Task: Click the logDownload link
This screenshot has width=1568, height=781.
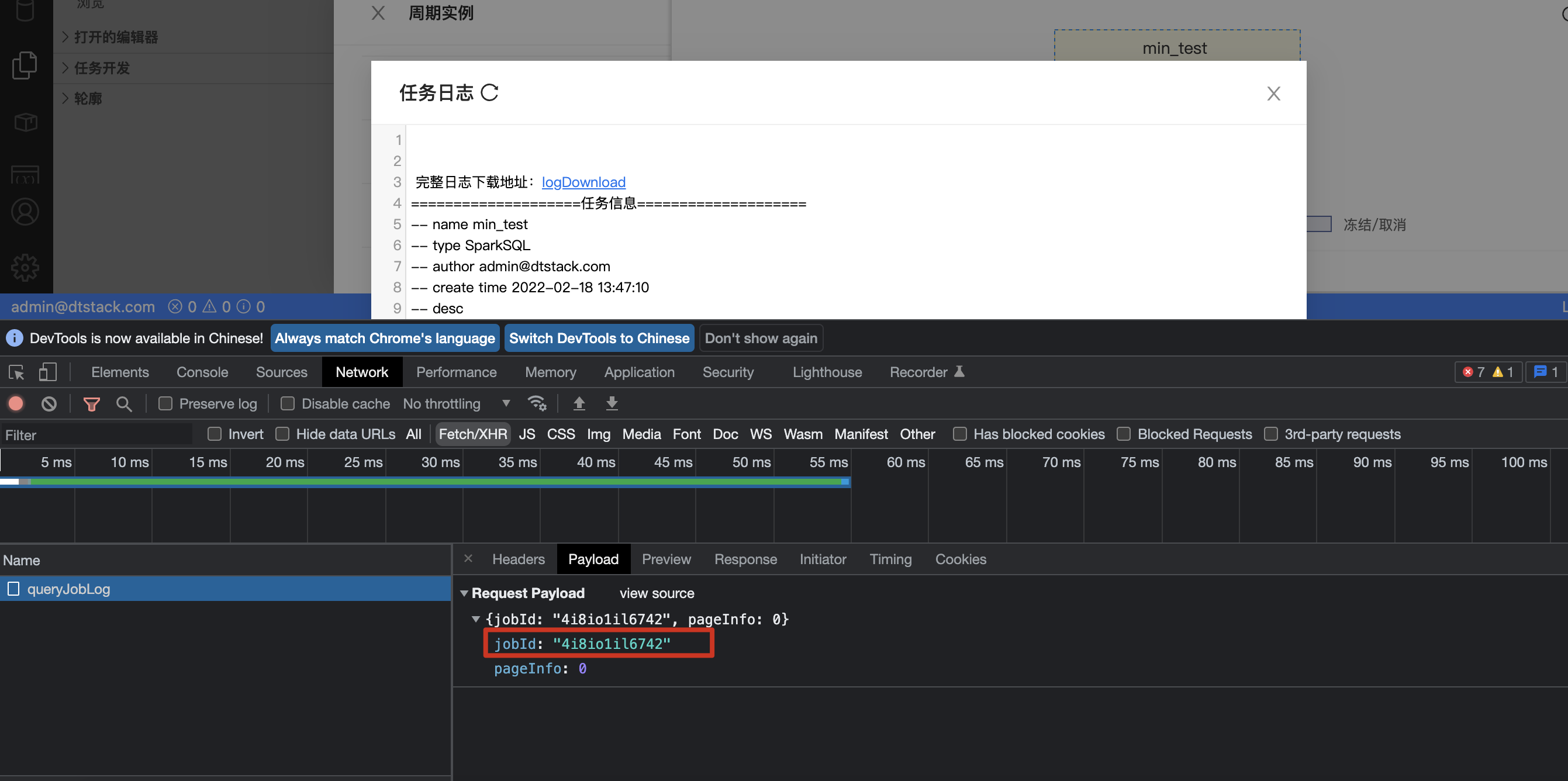Action: point(583,182)
